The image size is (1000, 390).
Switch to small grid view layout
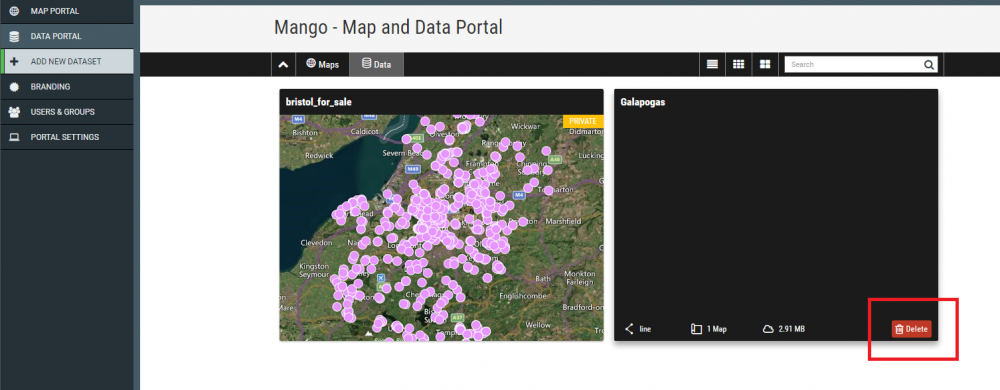(739, 64)
